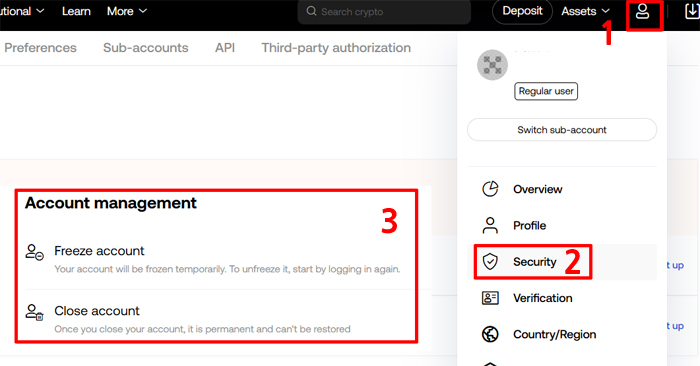
Task: Switch to the API tab
Action: click(x=225, y=48)
